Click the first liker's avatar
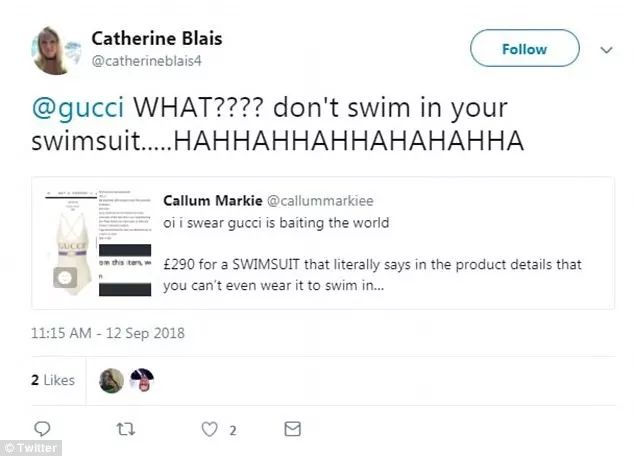634x456 pixels. point(111,380)
